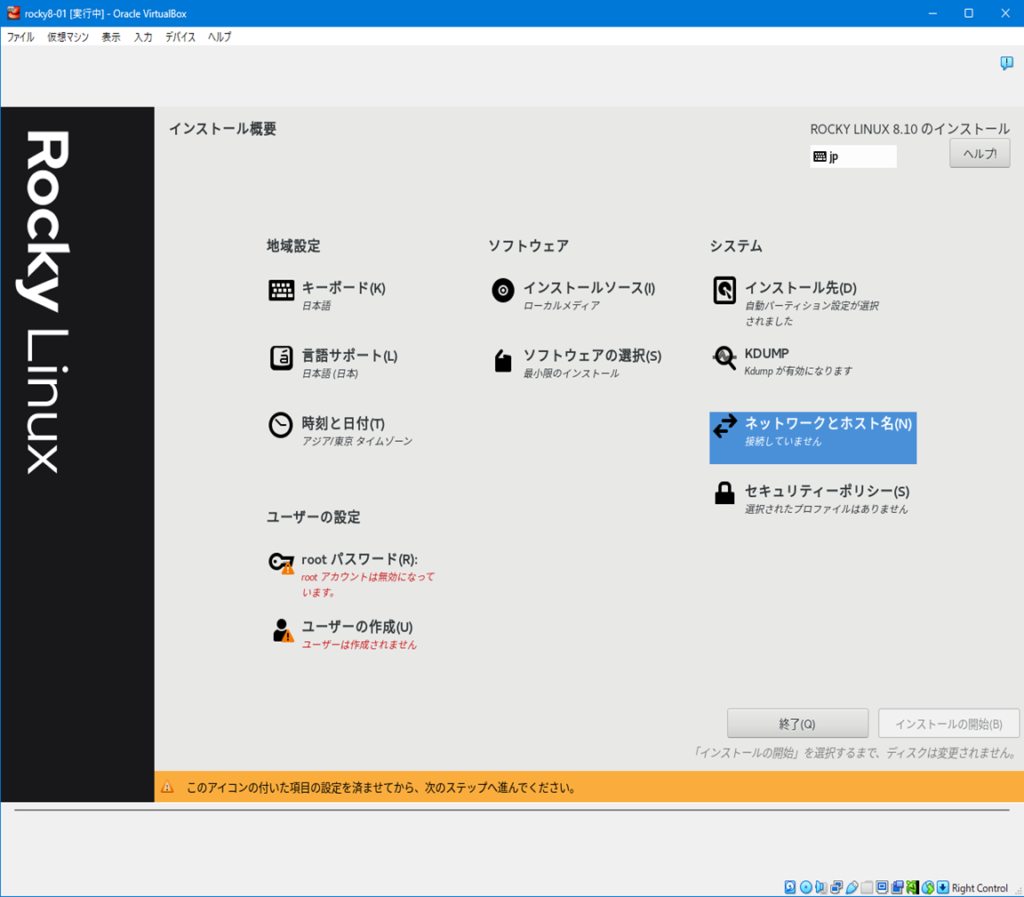1024x897 pixels.
Task: Click the optical disc status icon
Action: 806,887
